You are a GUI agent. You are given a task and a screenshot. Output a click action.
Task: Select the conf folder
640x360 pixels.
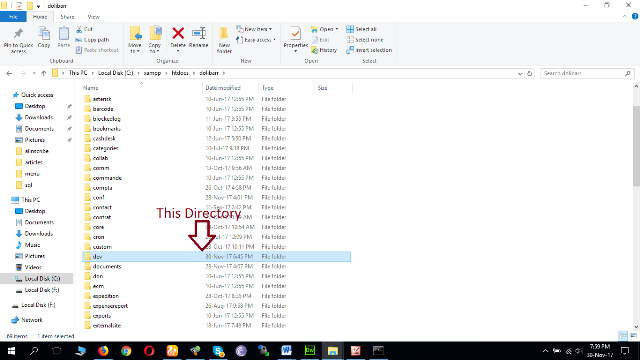(x=98, y=198)
